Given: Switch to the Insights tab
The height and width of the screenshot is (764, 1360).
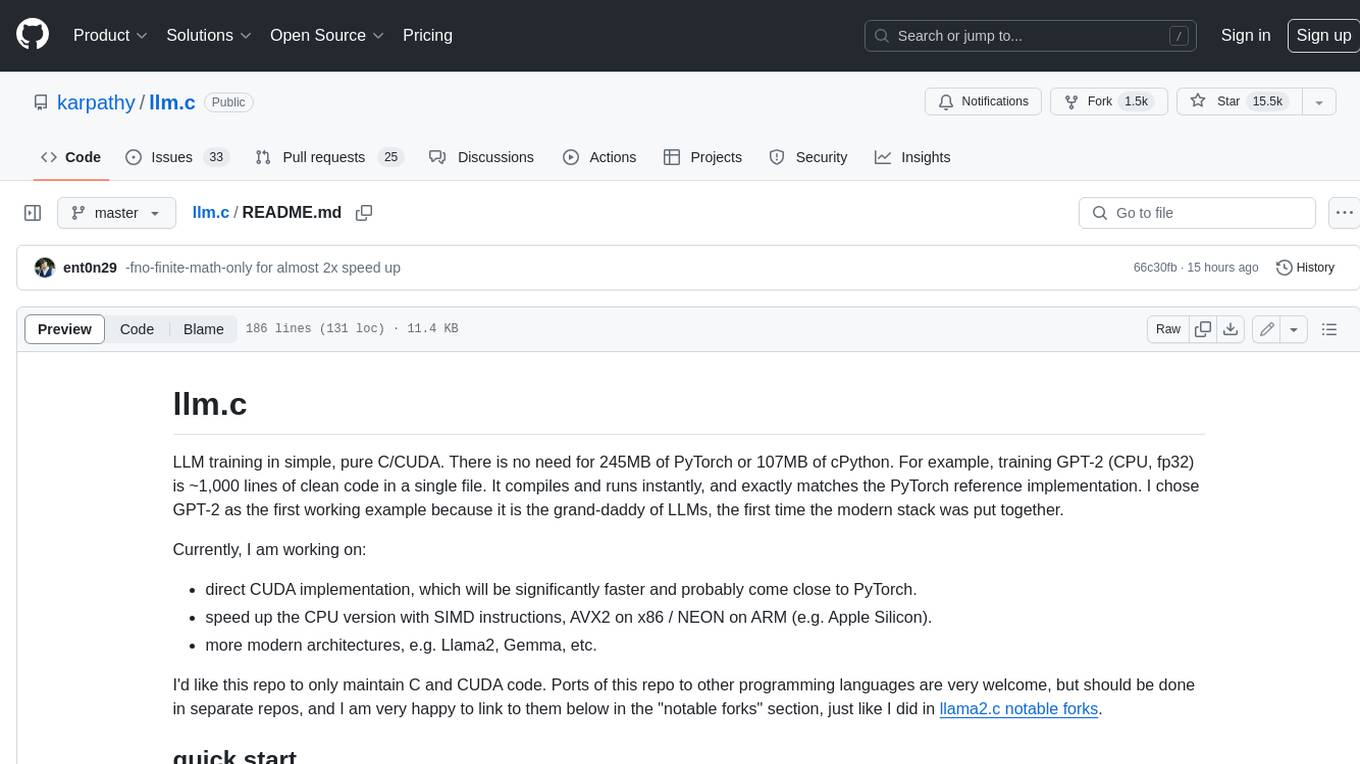Looking at the screenshot, I should 912,157.
